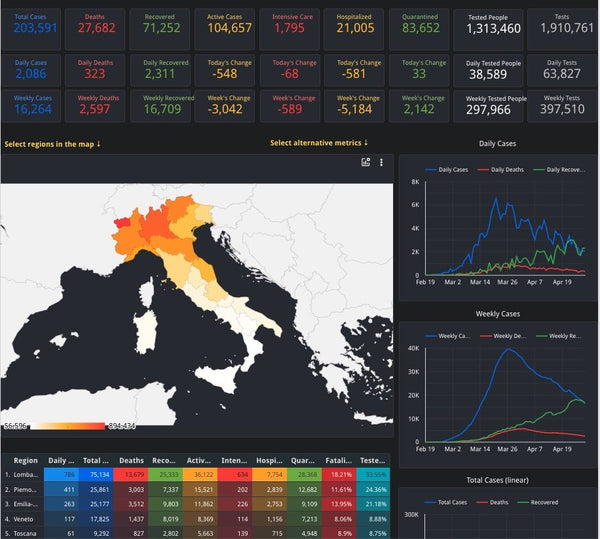Click Lombardia total cases cell 75,134

coord(96,475)
